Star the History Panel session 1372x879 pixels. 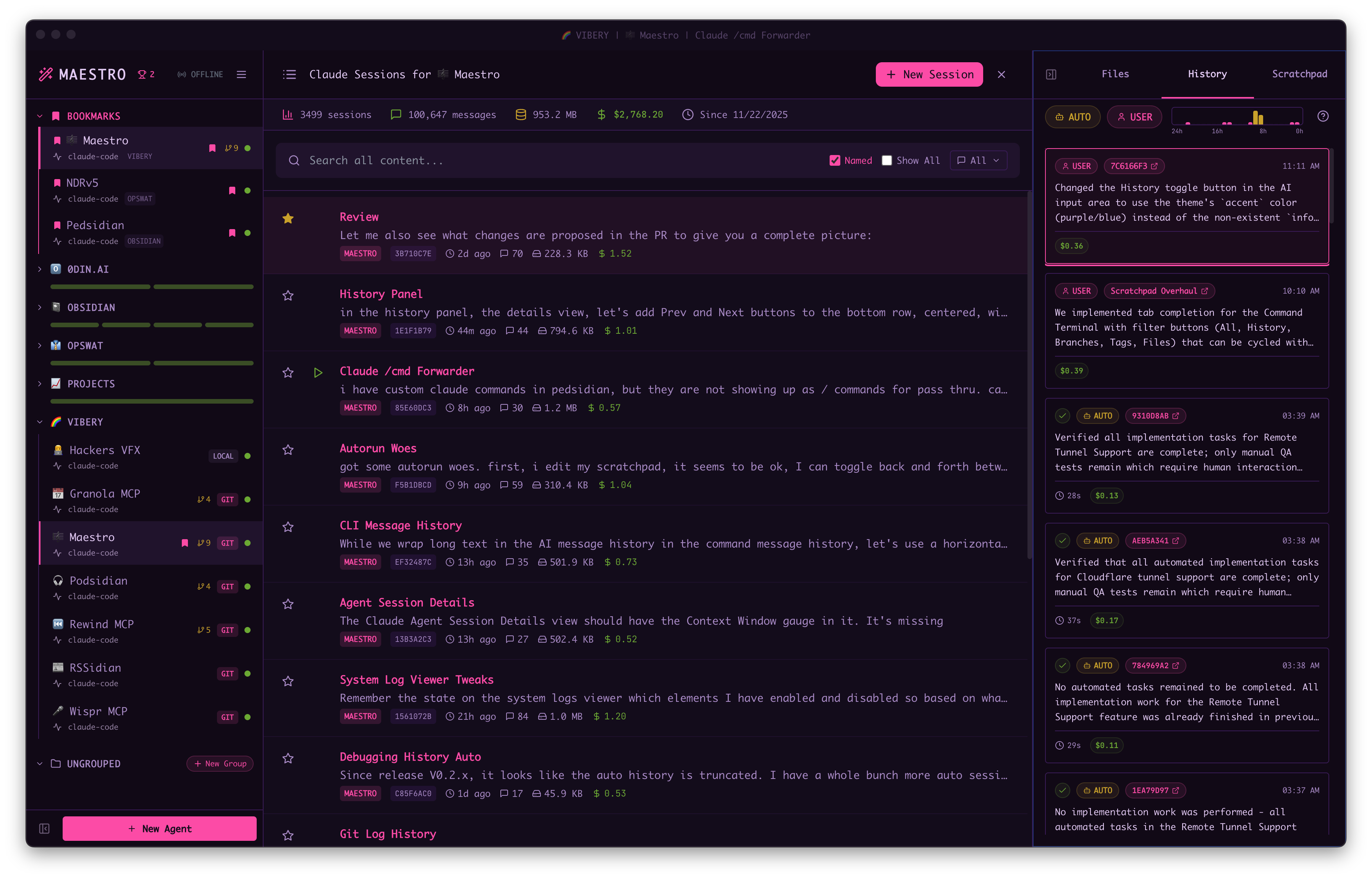pyautogui.click(x=288, y=295)
